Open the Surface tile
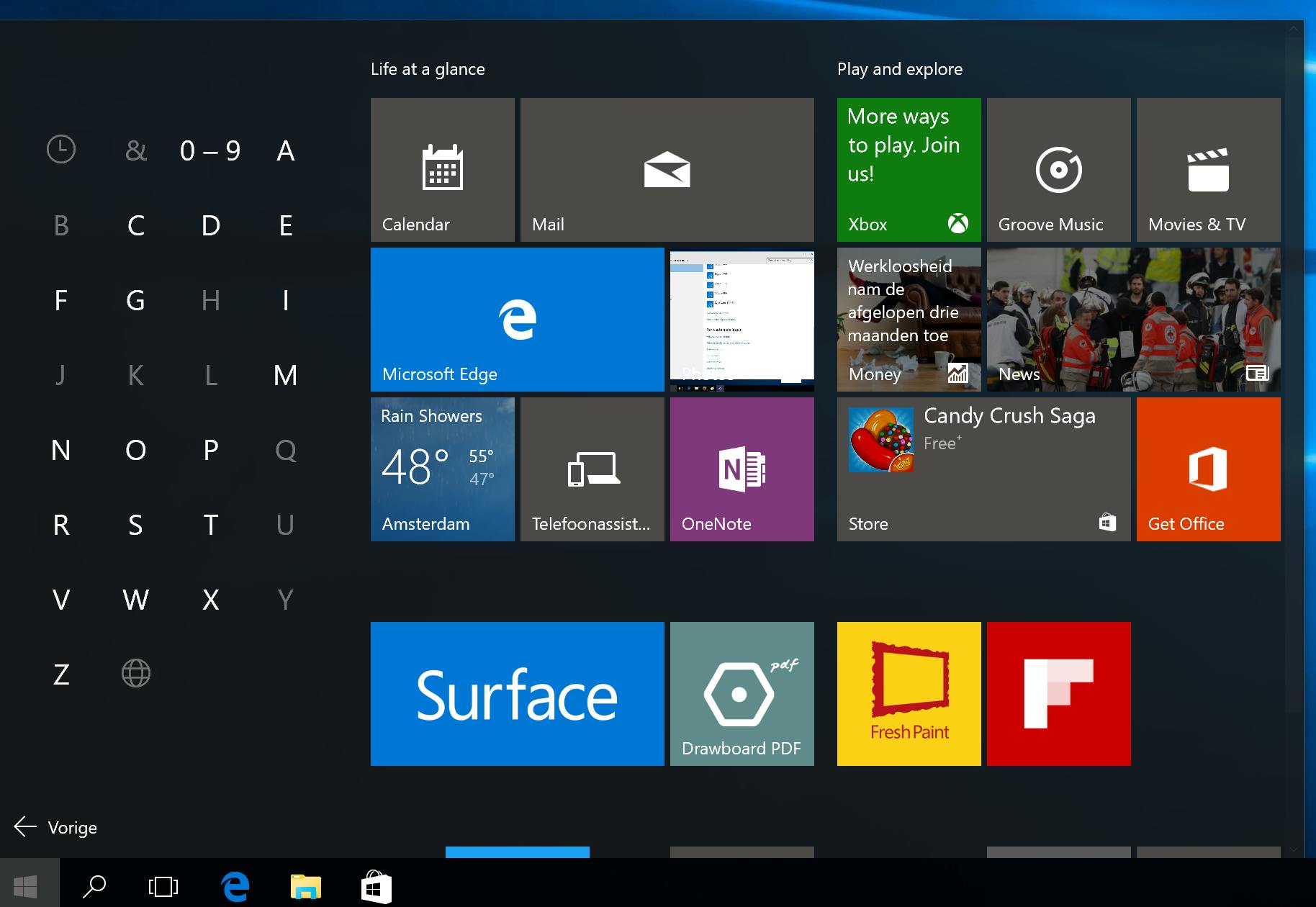Viewport: 1316px width, 907px height. pyautogui.click(x=518, y=694)
